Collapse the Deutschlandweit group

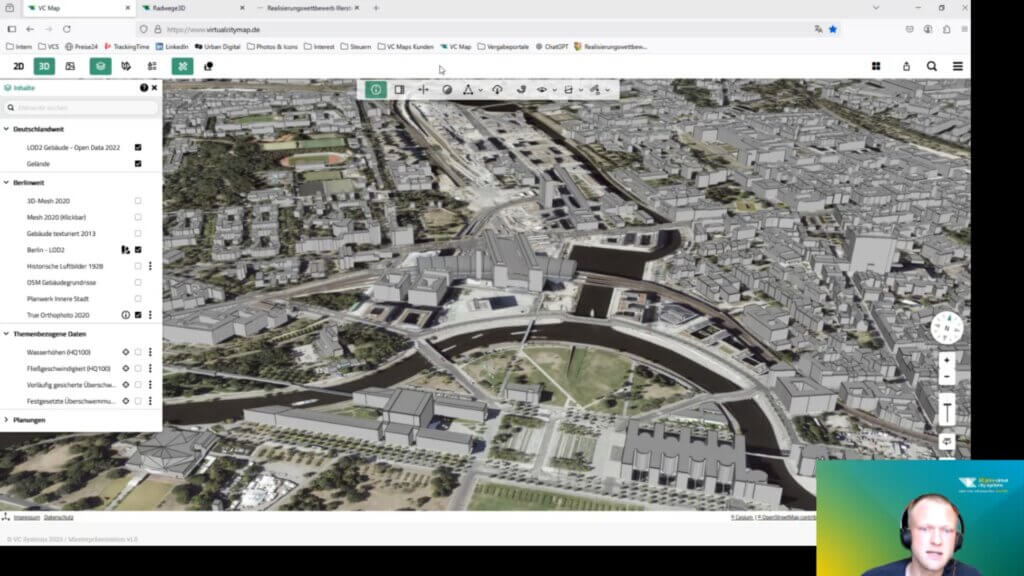click(7, 129)
